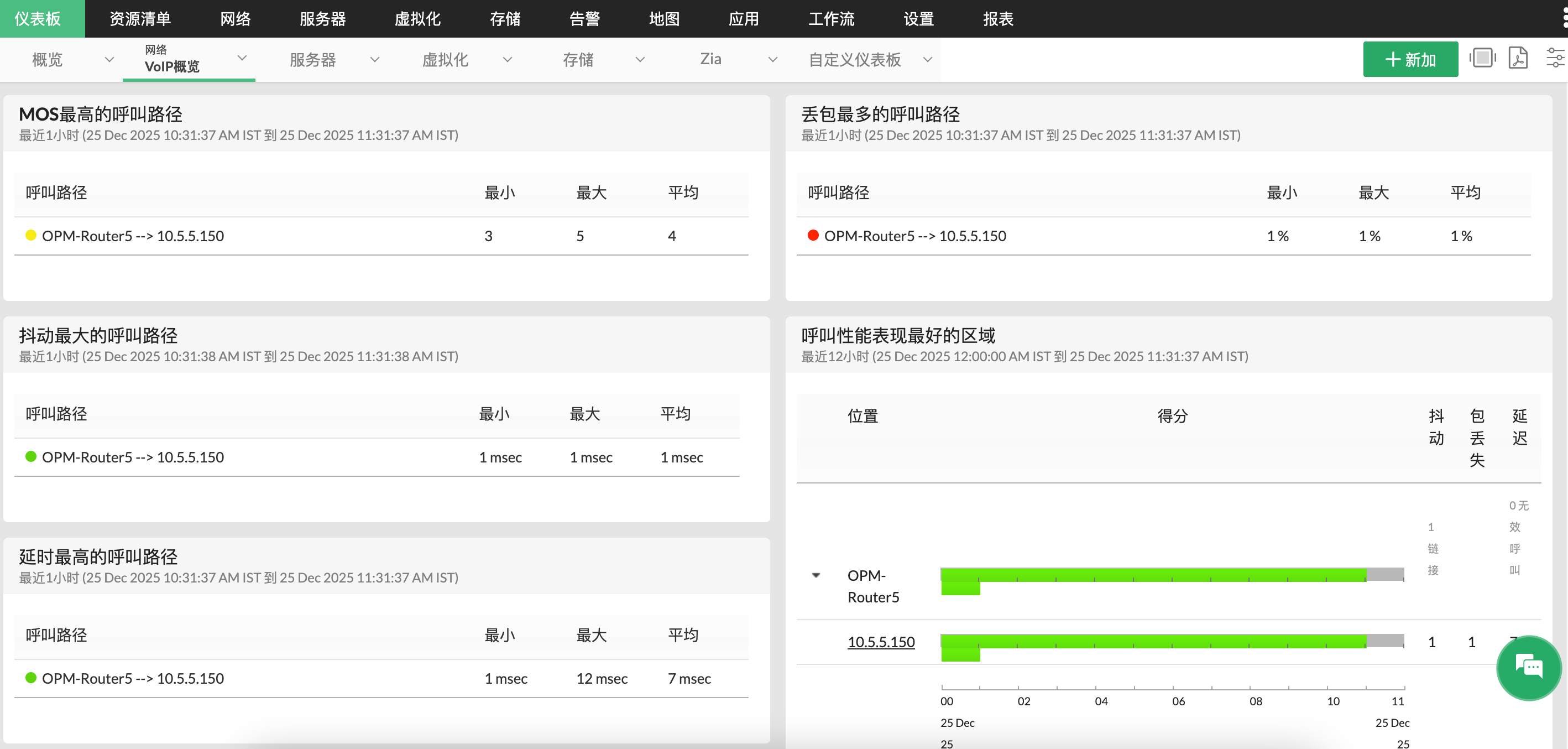Collapse the OPM-Router5 row in 呼叫性能 widget
Image resolution: width=1568 pixels, height=749 pixels.
[x=816, y=574]
